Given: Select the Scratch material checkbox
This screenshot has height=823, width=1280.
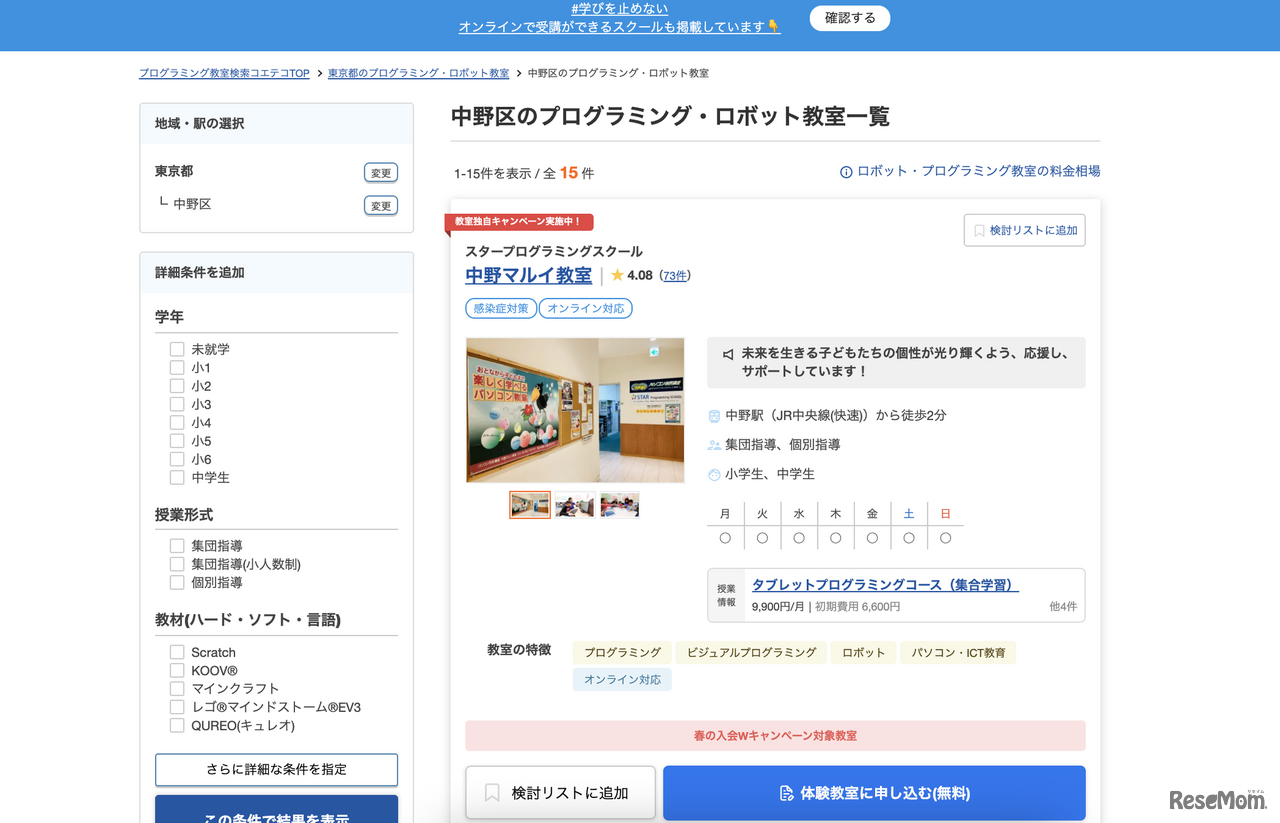Looking at the screenshot, I should point(177,652).
